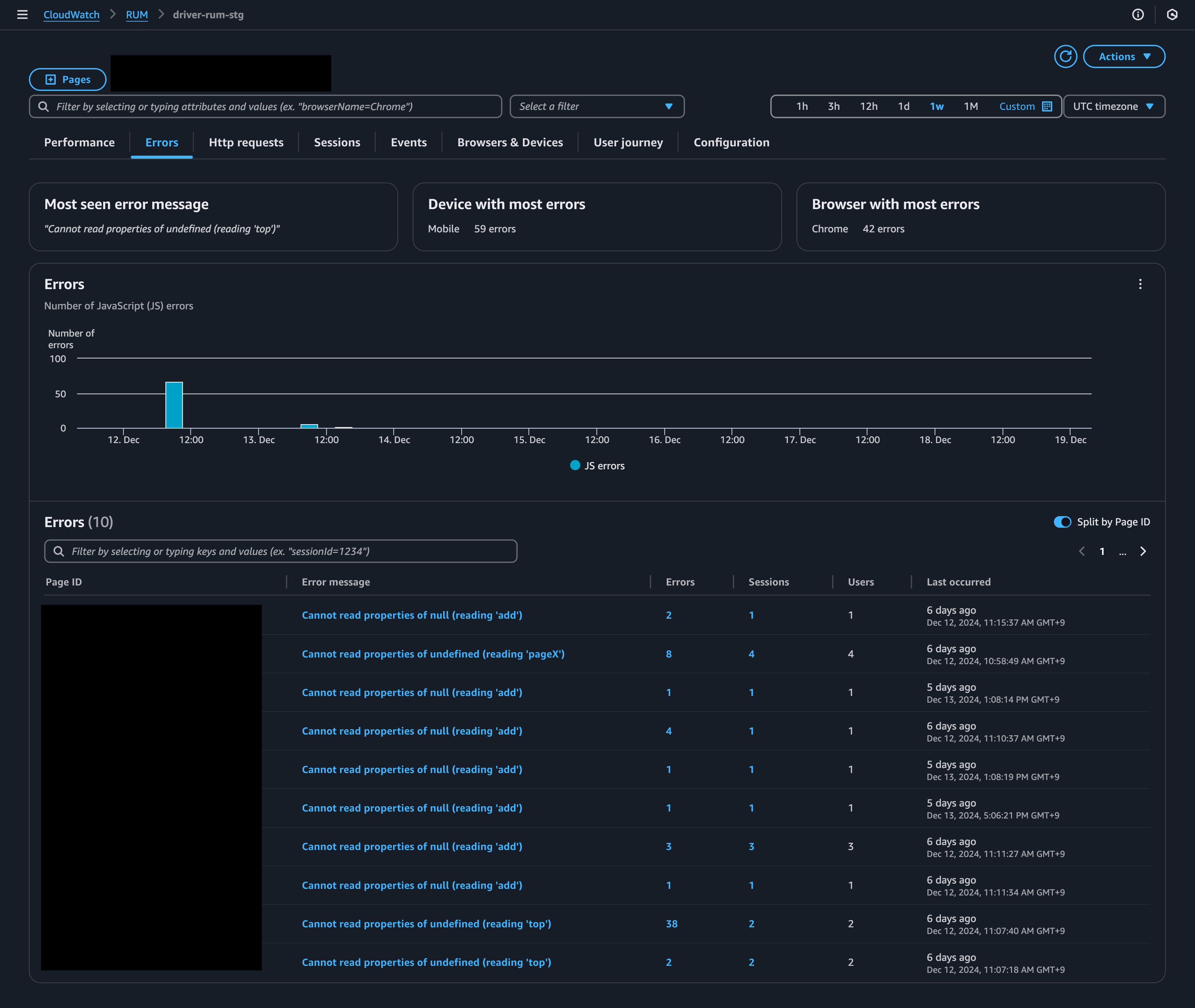1195x1008 pixels.
Task: Click the Users column header
Action: pos(861,582)
